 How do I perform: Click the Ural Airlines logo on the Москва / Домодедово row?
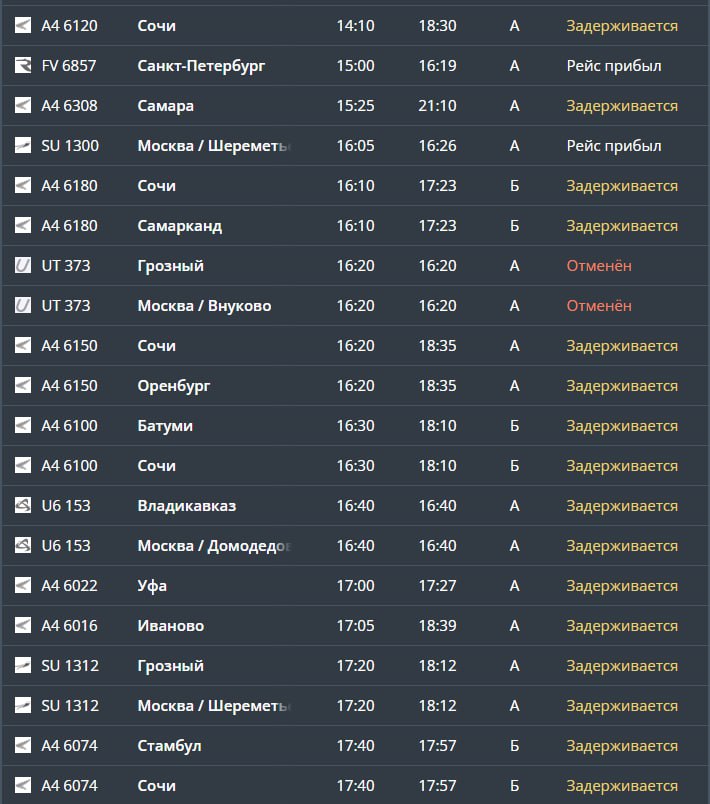point(23,546)
